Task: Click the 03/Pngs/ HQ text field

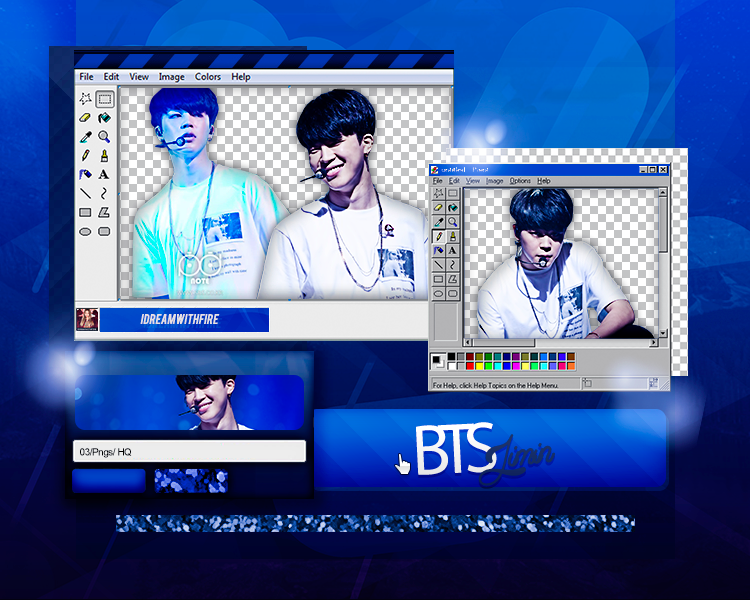Action: pos(189,451)
